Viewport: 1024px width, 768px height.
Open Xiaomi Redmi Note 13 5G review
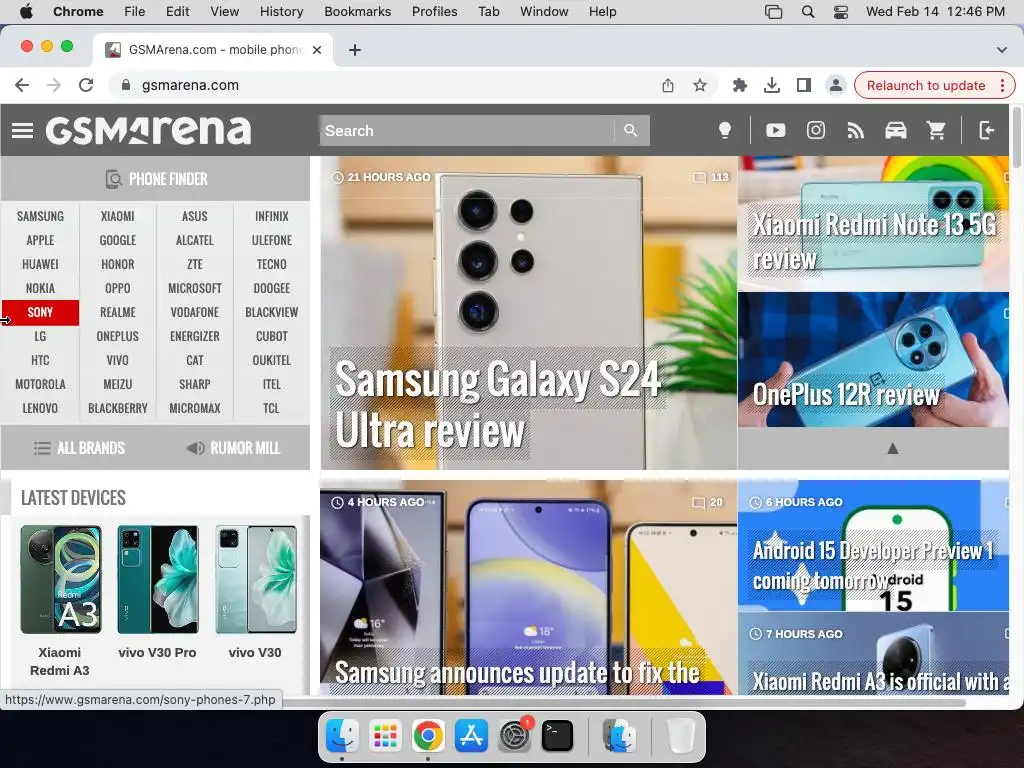click(x=873, y=224)
